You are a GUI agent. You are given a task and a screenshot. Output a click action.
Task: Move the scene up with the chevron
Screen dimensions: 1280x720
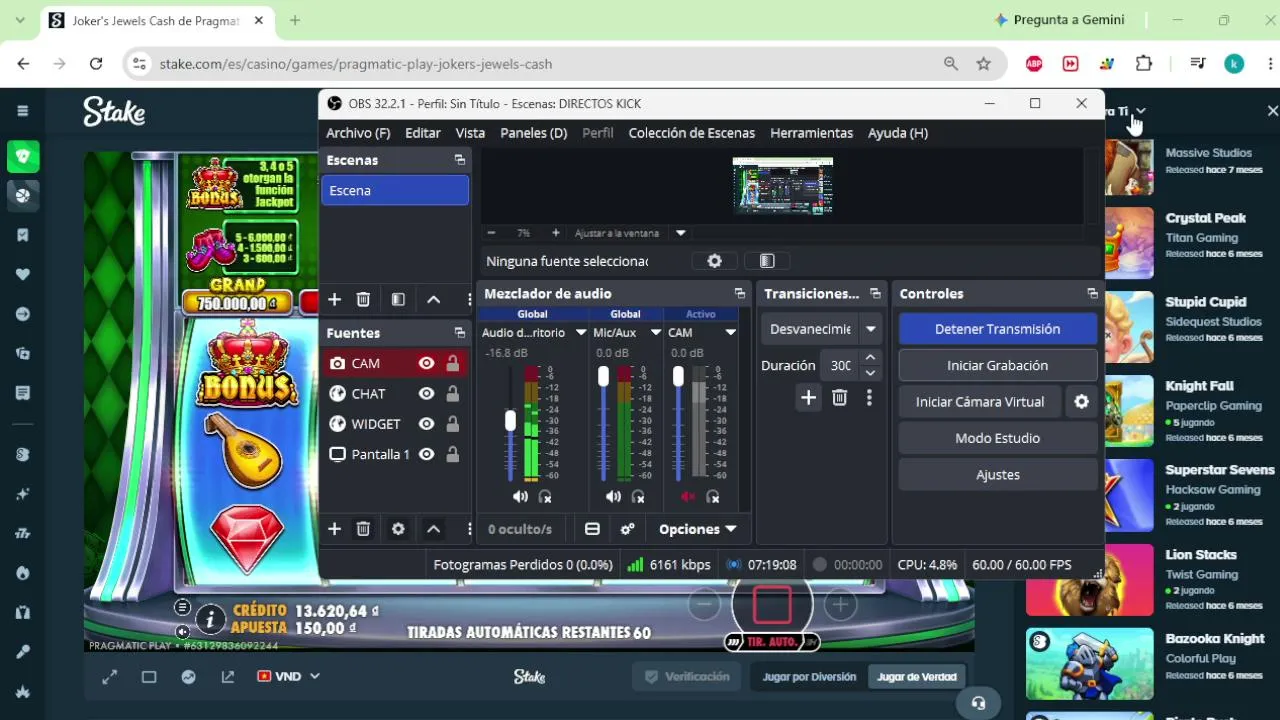(433, 299)
